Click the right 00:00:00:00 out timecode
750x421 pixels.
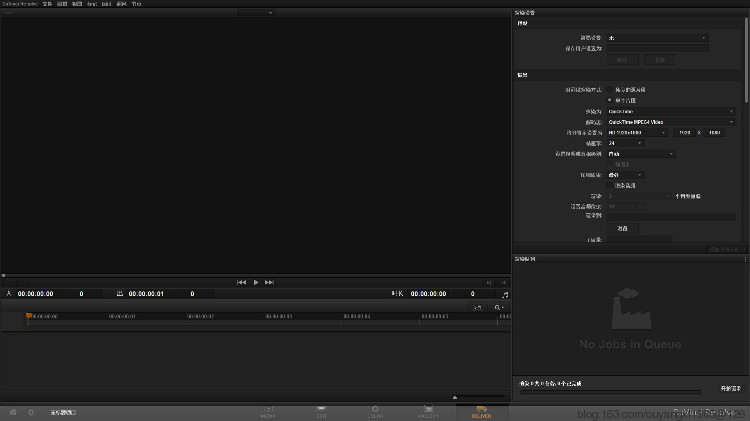tap(428, 294)
